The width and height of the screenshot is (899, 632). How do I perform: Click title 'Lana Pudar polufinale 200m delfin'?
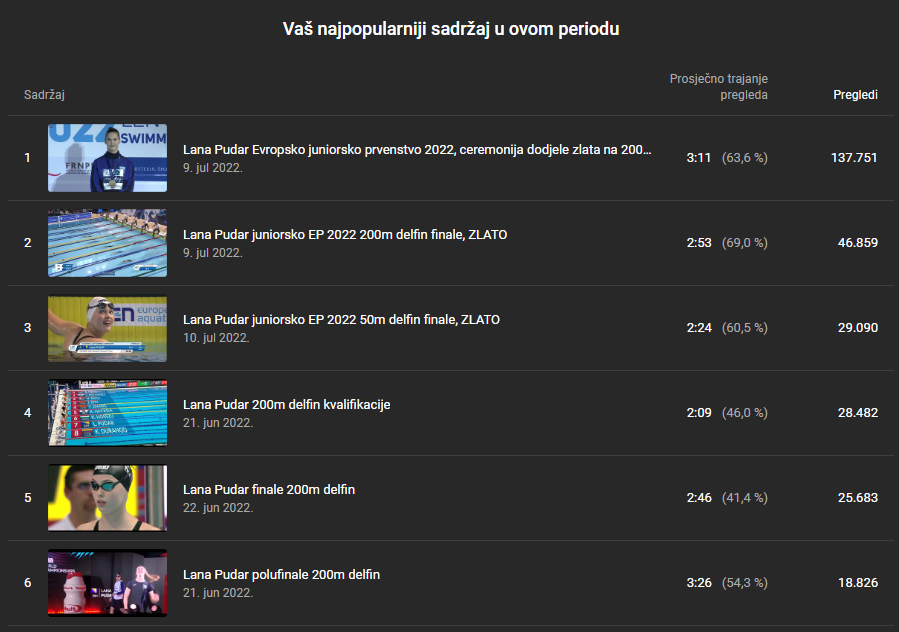pos(281,575)
